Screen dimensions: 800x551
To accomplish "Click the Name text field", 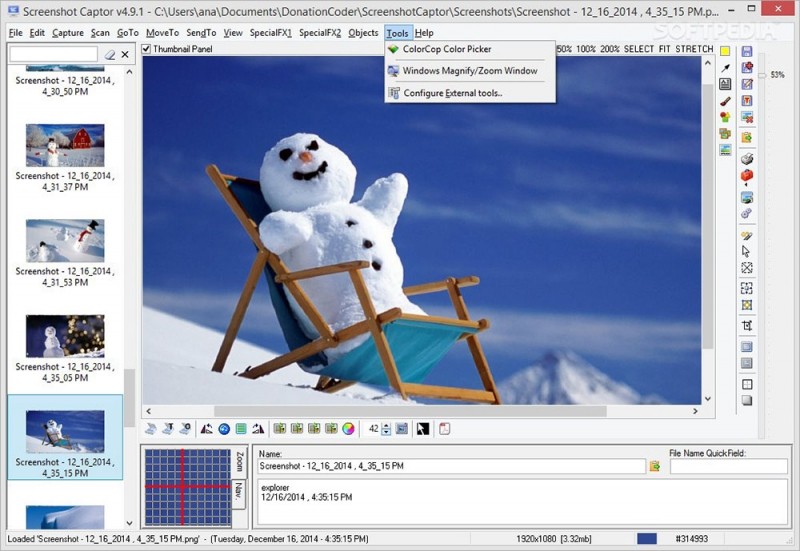I will (452, 466).
